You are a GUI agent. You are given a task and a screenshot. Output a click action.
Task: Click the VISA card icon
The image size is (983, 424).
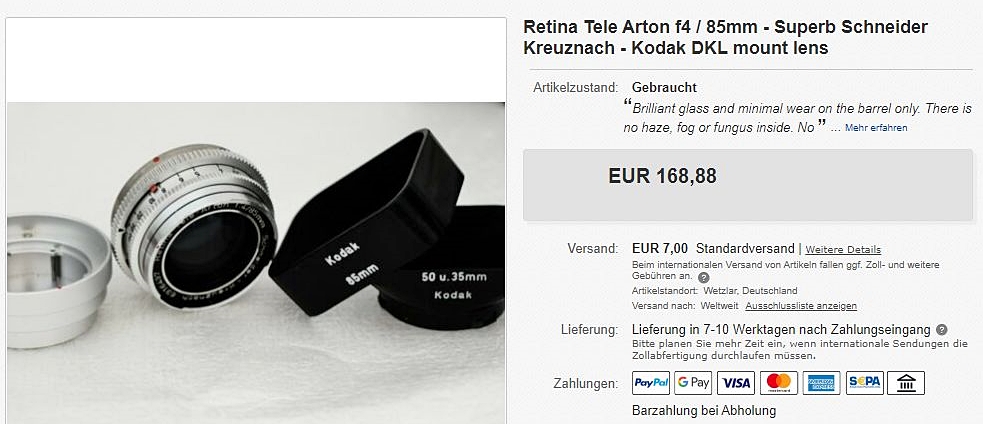(736, 383)
